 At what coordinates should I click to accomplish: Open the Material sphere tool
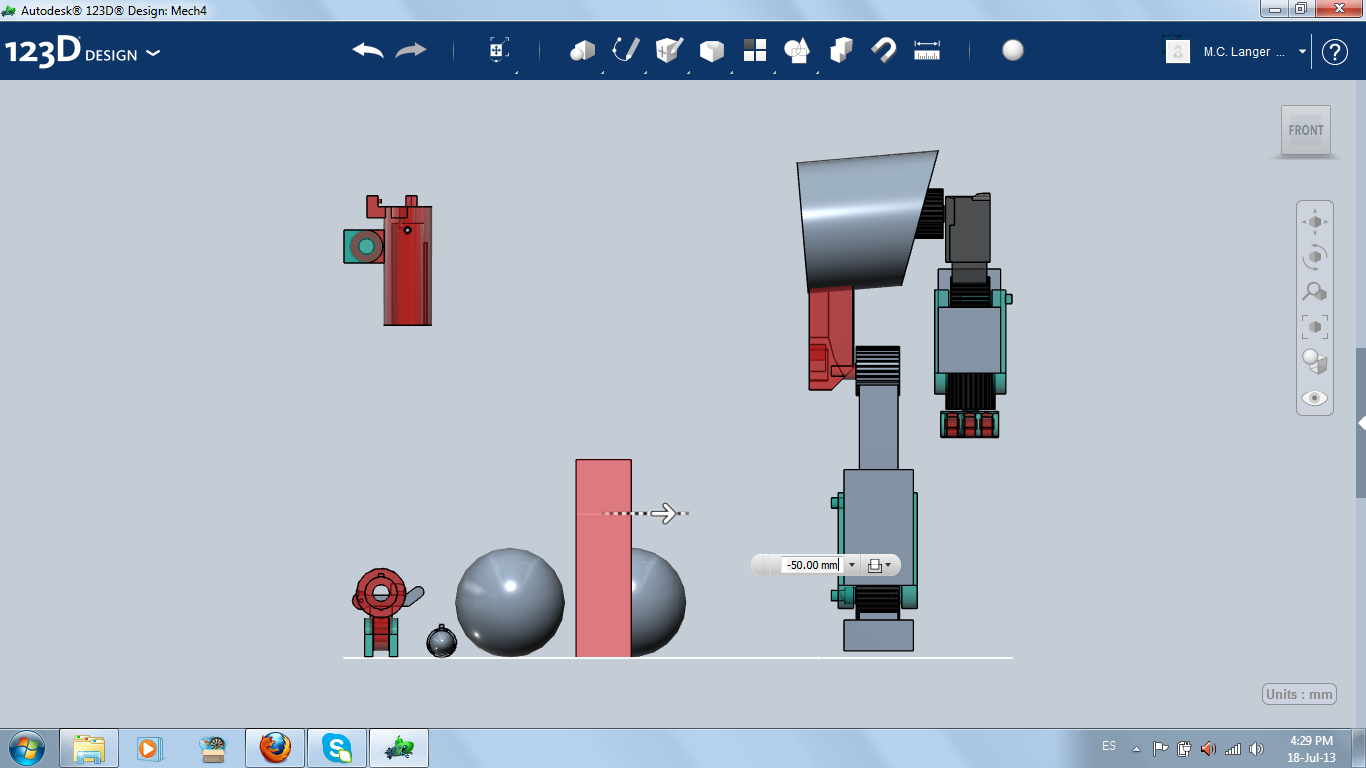click(x=1013, y=50)
